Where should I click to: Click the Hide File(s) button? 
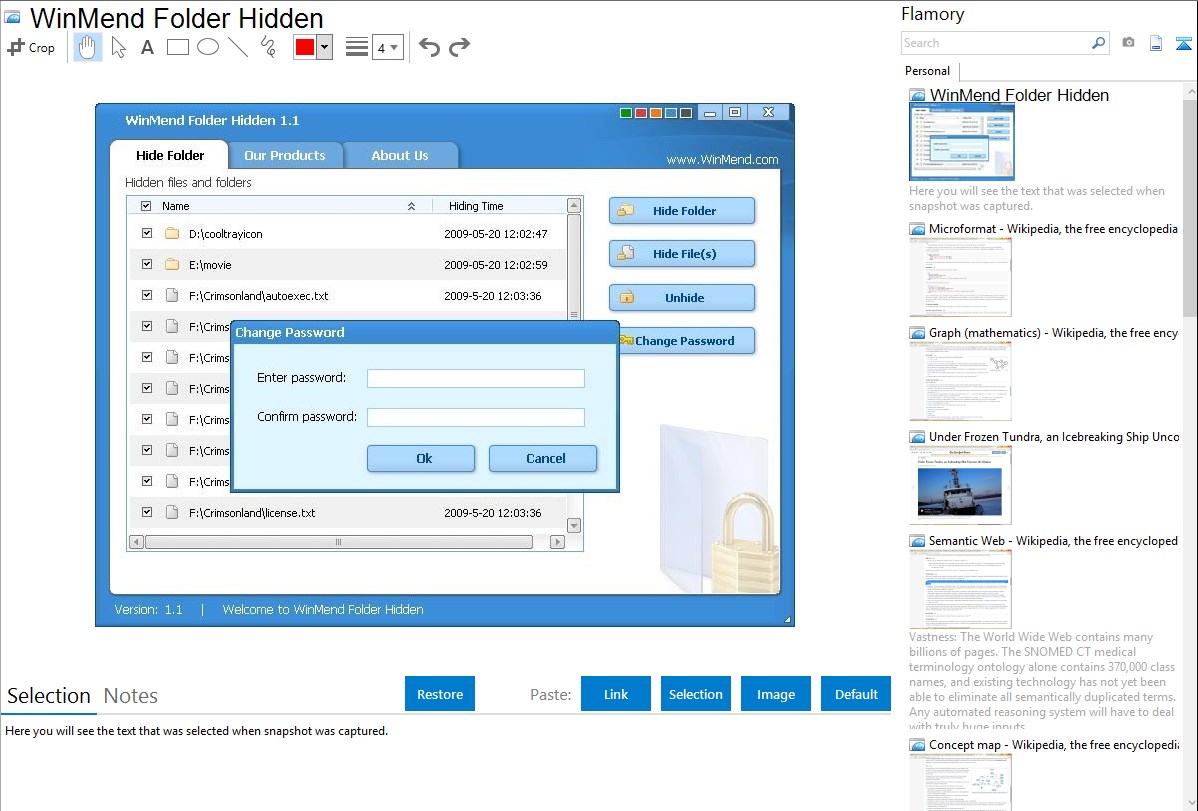(x=682, y=254)
